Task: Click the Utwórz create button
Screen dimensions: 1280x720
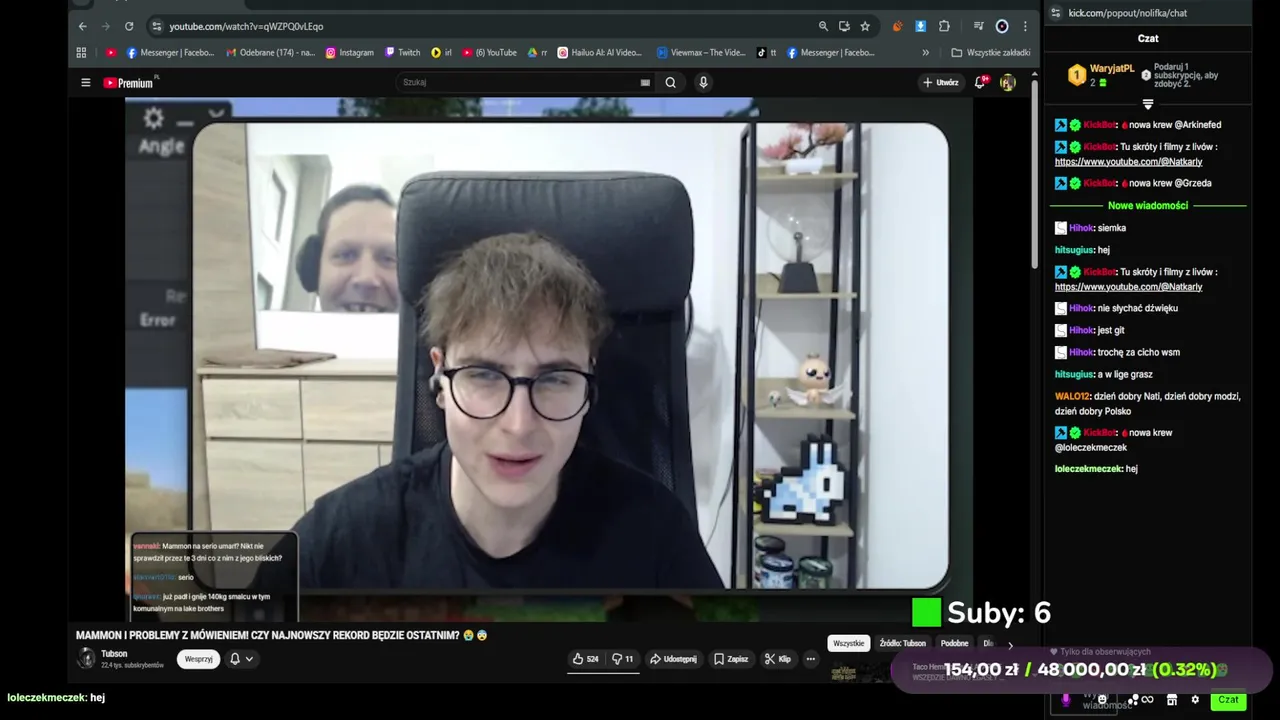Action: (941, 83)
